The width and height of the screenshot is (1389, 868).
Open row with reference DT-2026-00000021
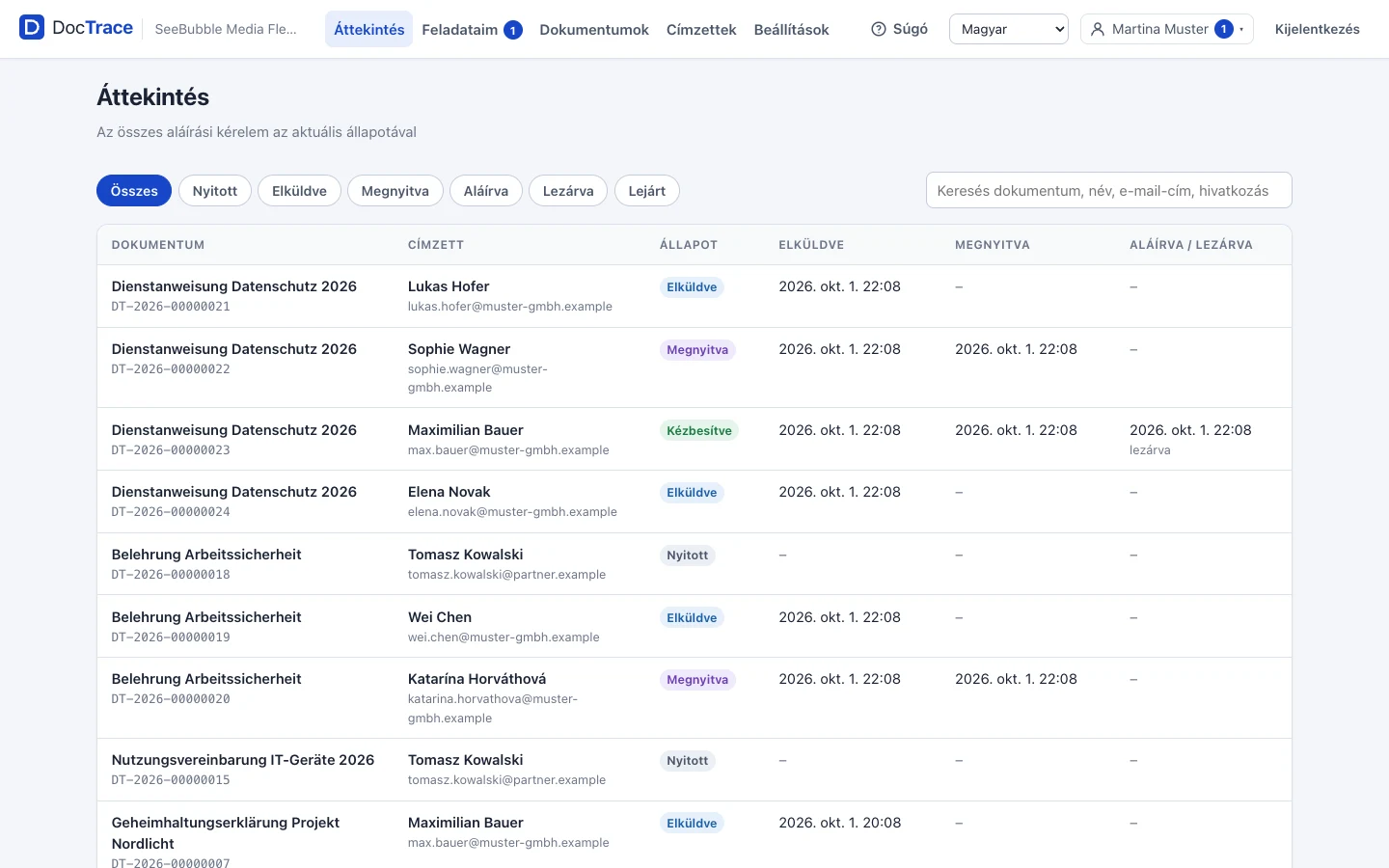pos(694,296)
